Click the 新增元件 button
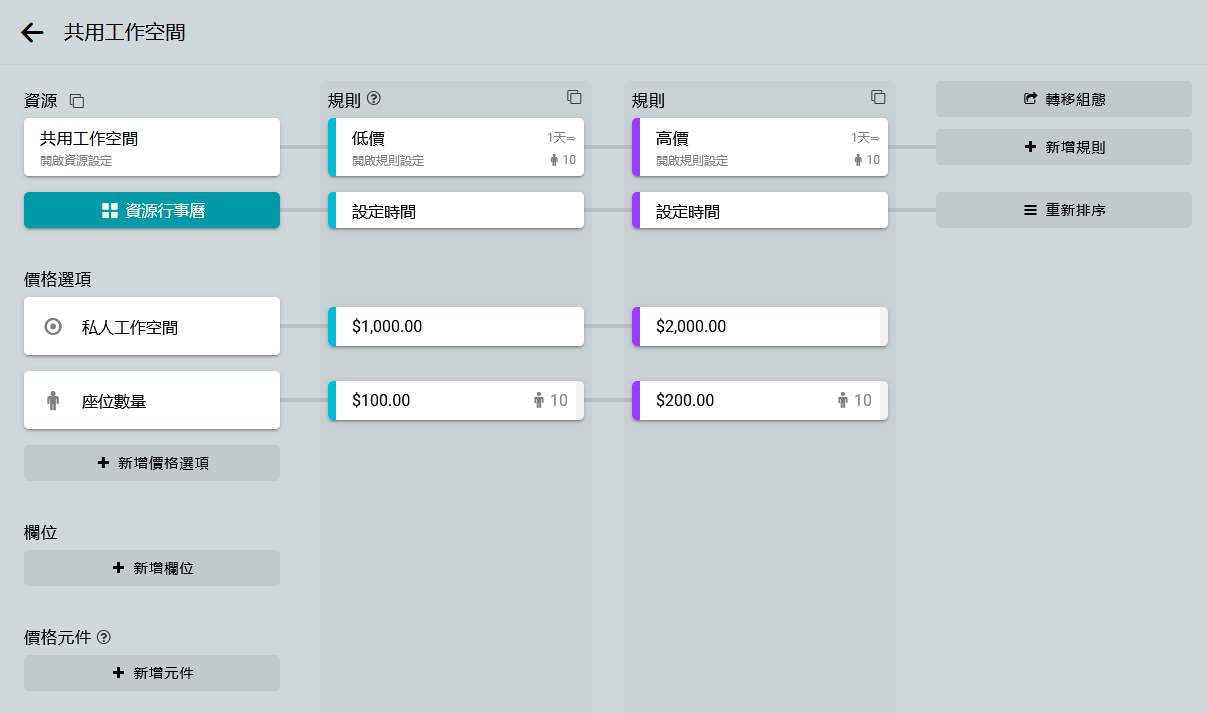Image resolution: width=1207 pixels, height=713 pixels. coord(152,673)
